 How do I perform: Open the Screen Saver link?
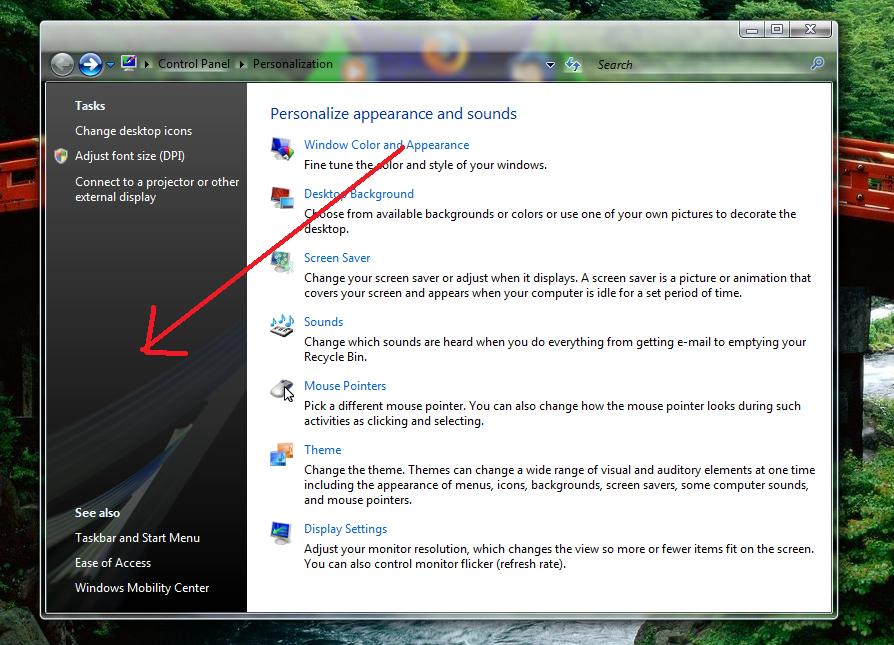(337, 258)
